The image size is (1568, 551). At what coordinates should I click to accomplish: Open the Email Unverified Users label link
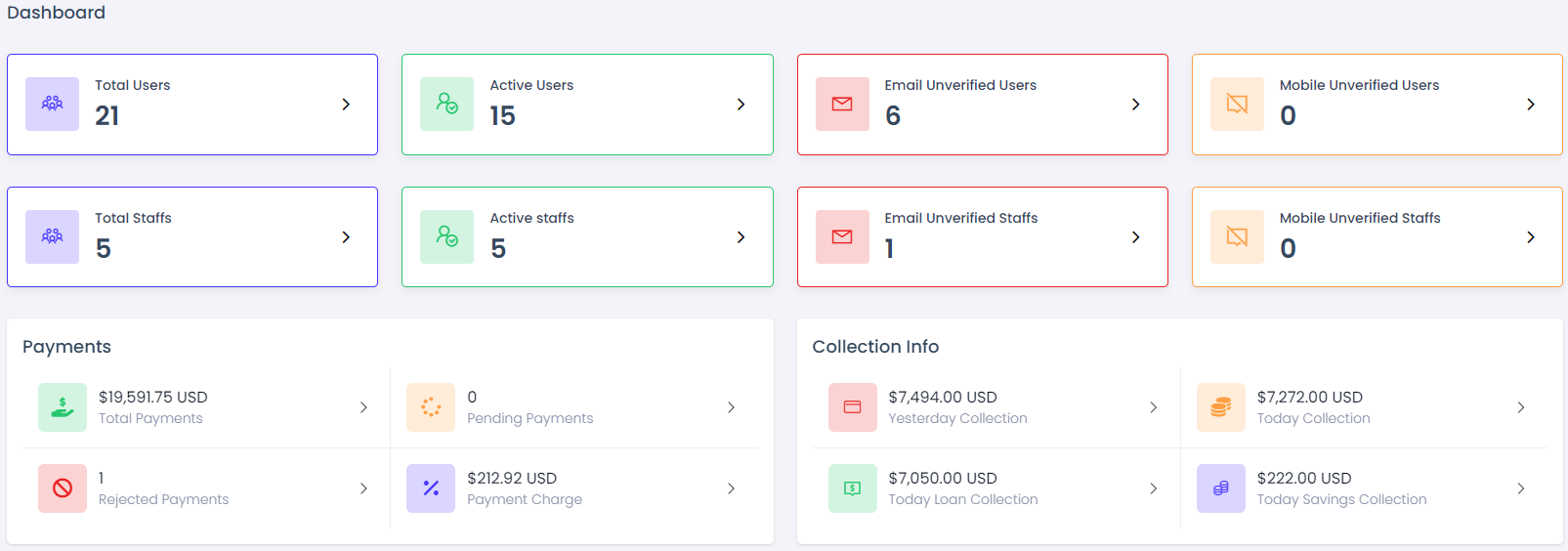tap(960, 85)
